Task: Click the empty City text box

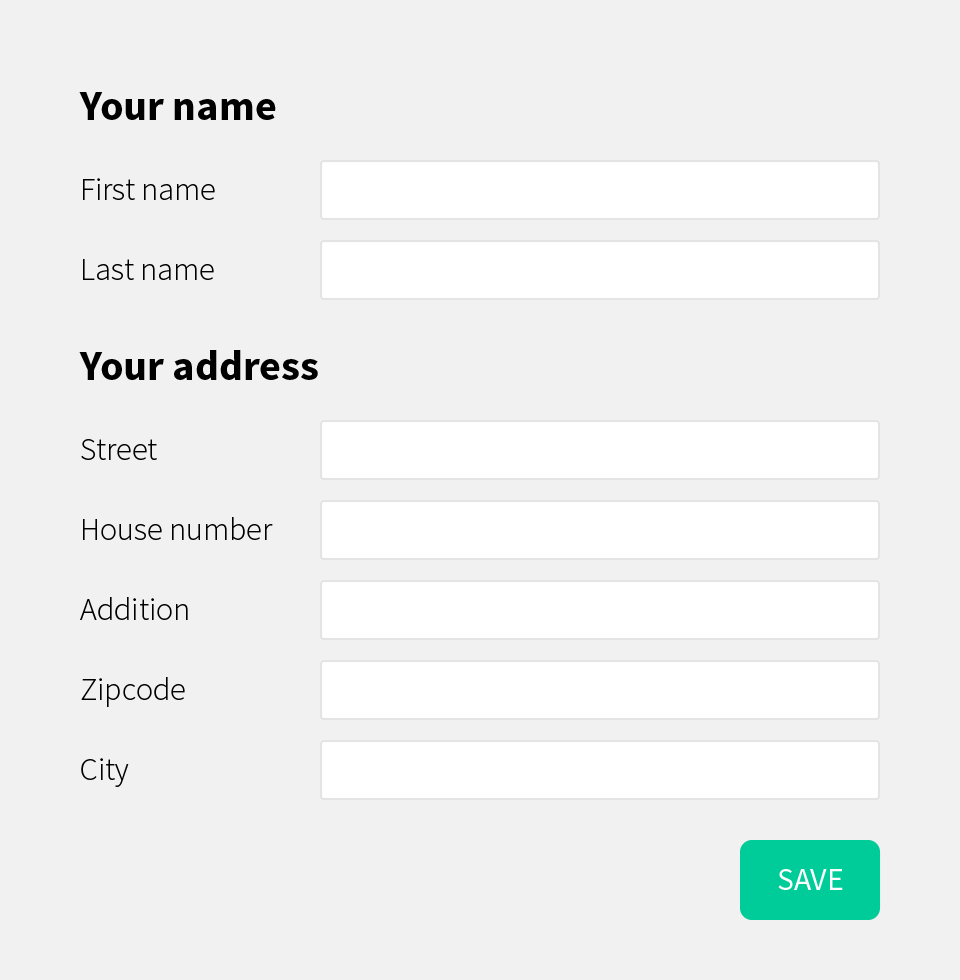Action: [600, 770]
